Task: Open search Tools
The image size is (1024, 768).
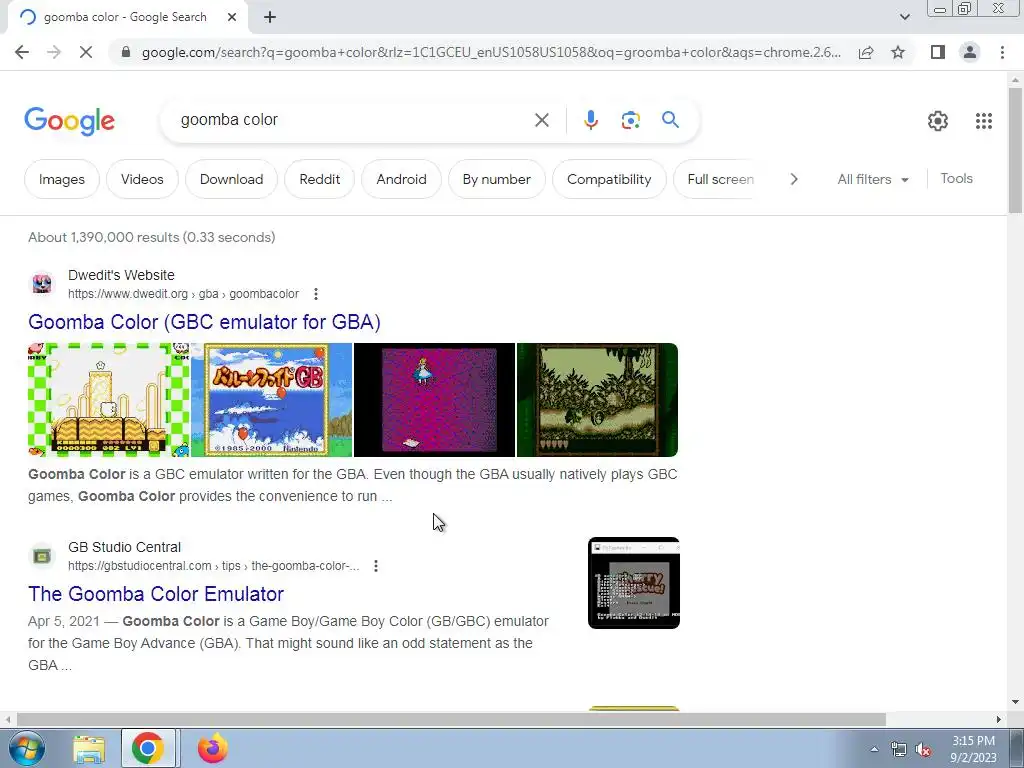Action: [956, 178]
